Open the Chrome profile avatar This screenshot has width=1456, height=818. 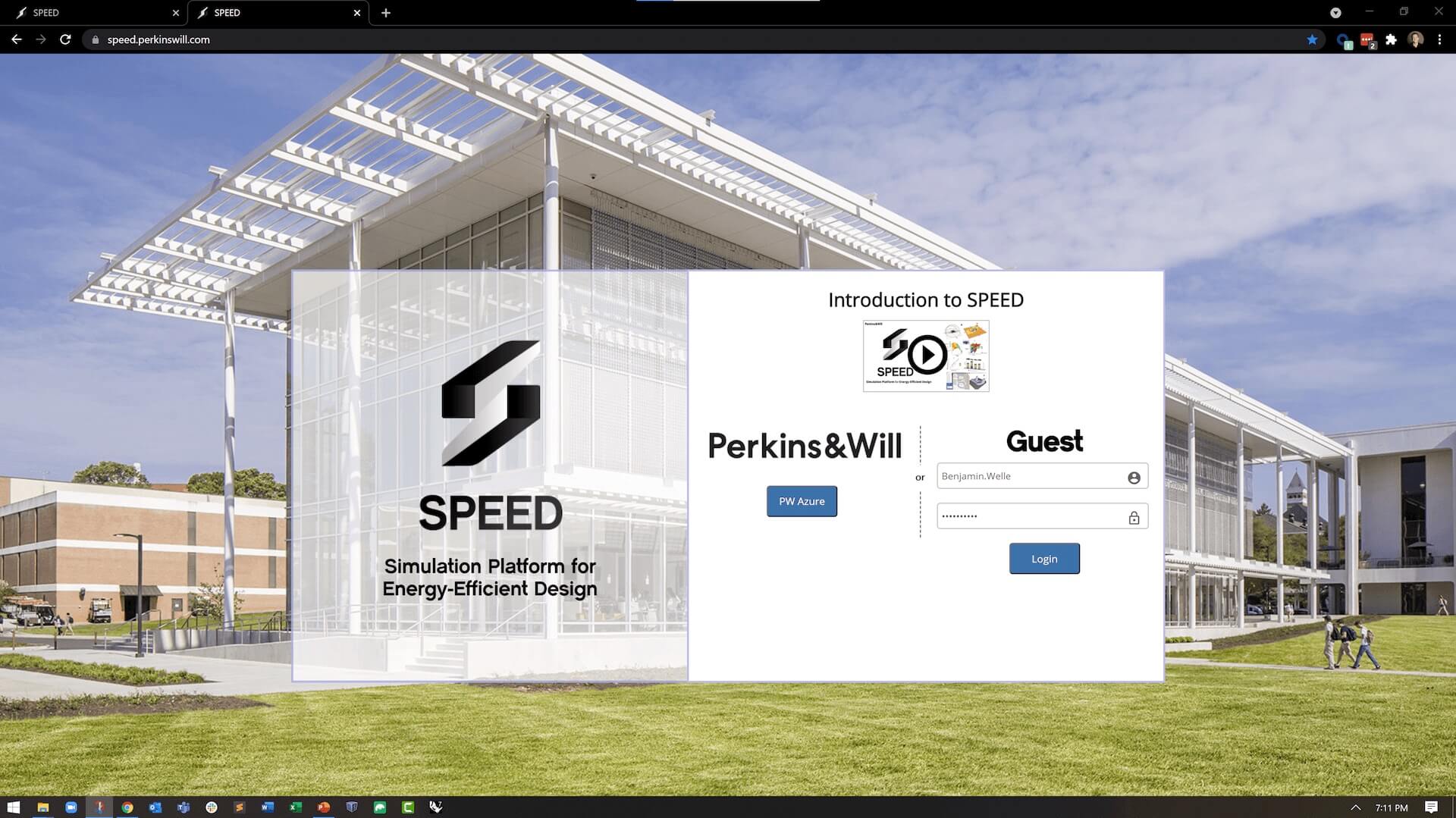tap(1415, 39)
